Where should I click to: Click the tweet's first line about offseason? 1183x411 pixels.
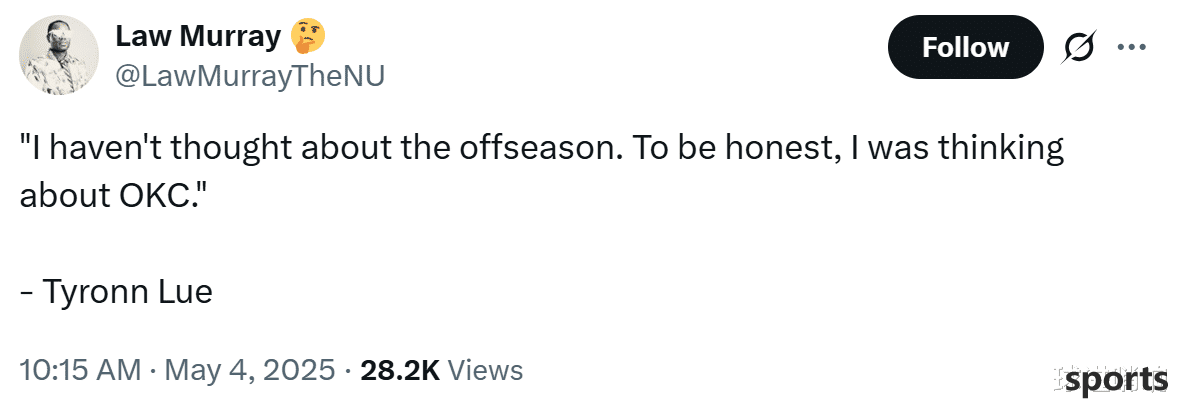[541, 148]
